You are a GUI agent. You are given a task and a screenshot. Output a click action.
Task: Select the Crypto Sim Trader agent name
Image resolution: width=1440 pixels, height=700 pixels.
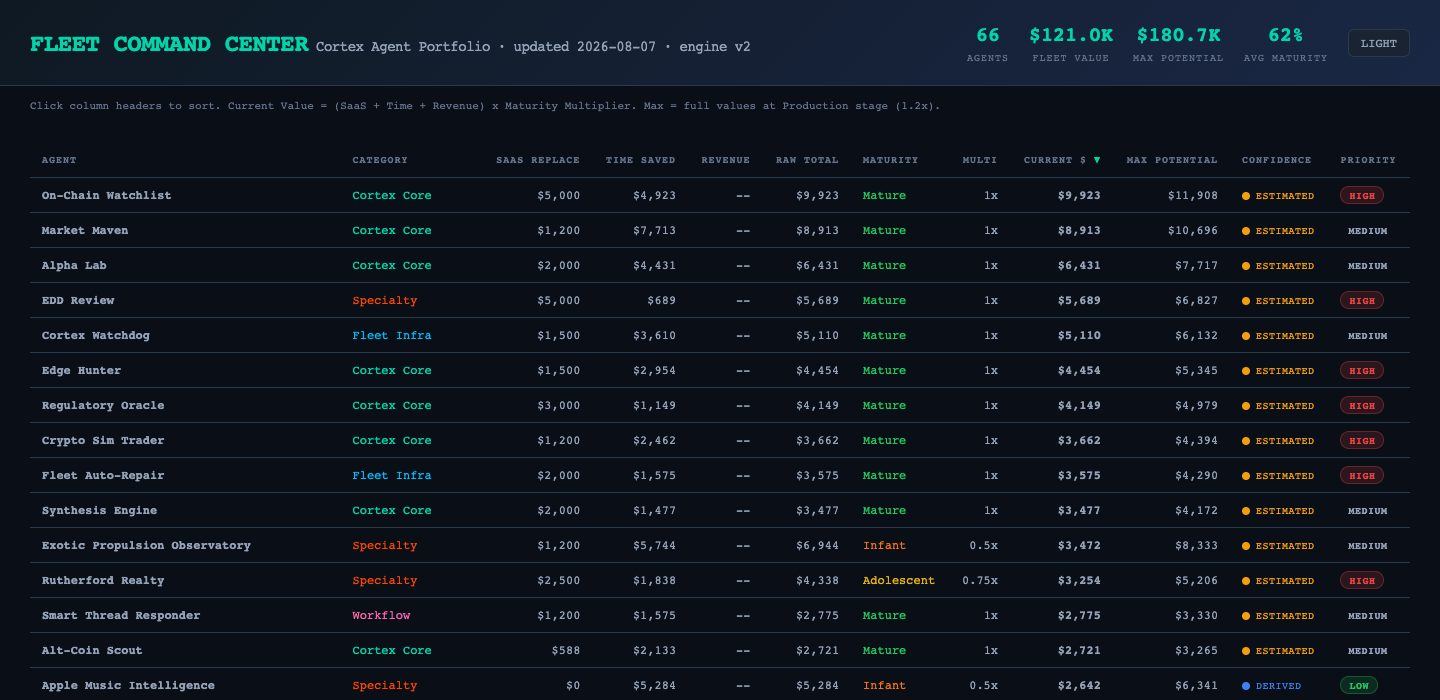(x=103, y=440)
